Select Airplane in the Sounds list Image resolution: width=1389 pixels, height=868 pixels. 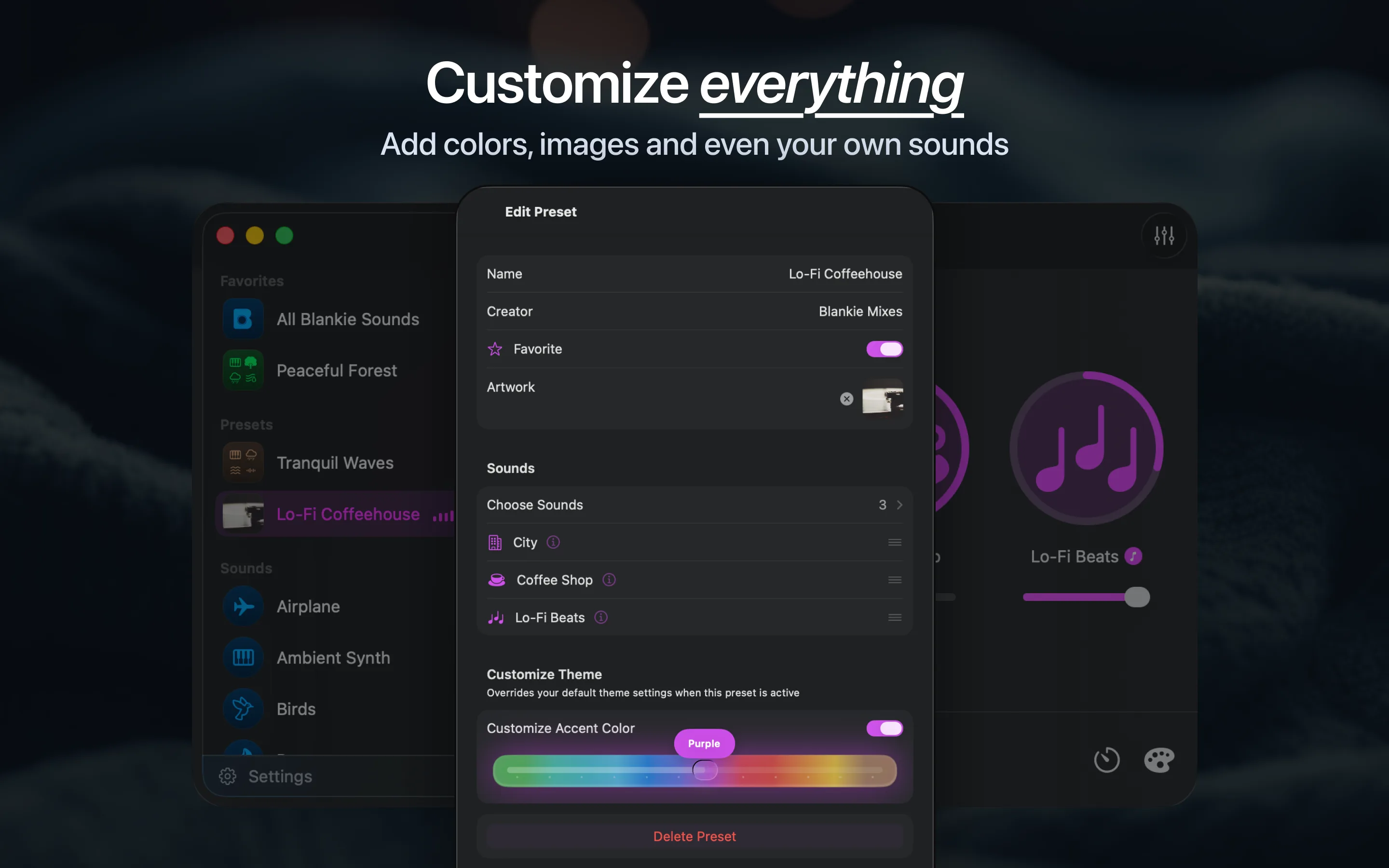pos(336,606)
